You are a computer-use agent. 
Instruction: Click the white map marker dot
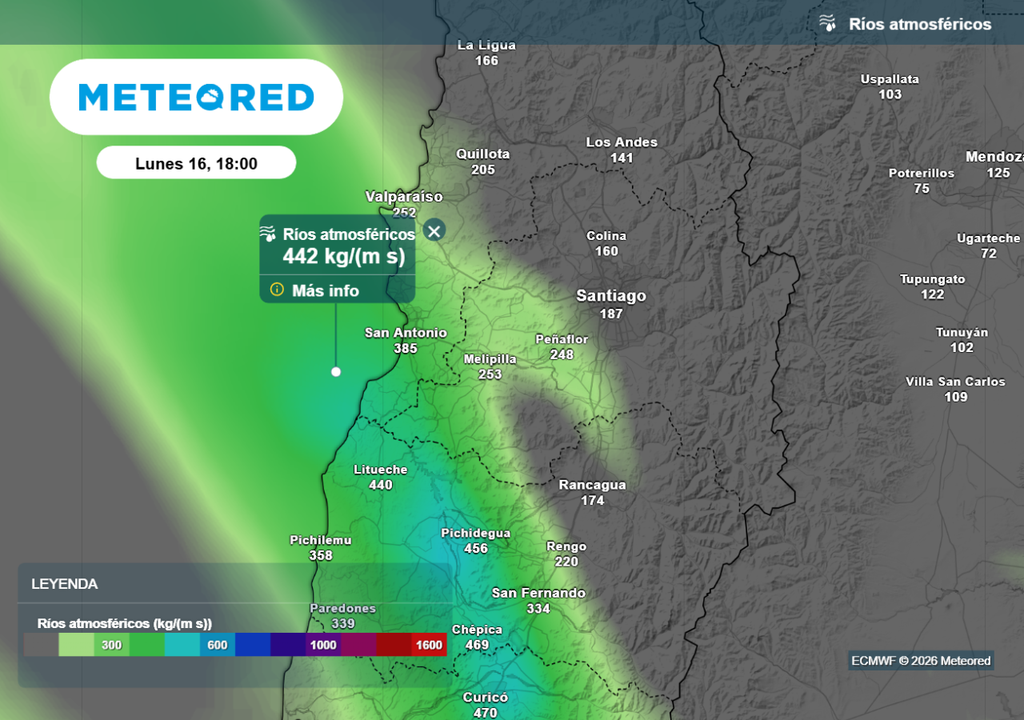336,372
